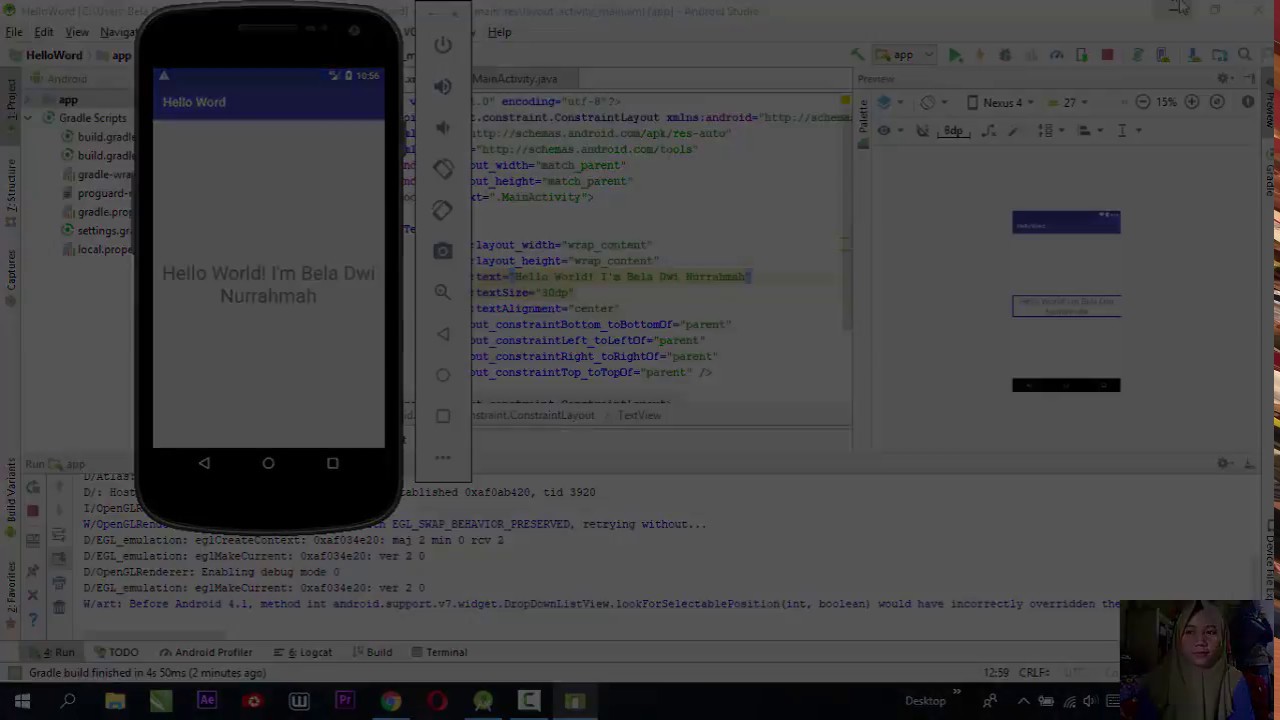Screen dimensions: 1280x720
Task: Select settings.gradle file in project tree
Action: pos(97,231)
